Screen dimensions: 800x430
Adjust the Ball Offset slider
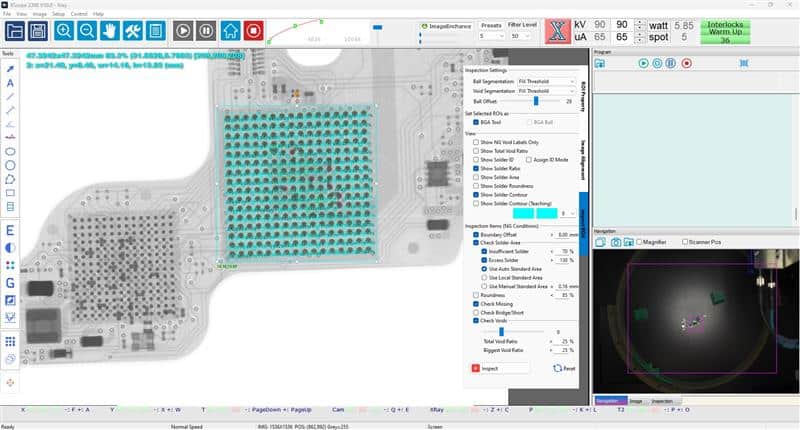(x=537, y=101)
